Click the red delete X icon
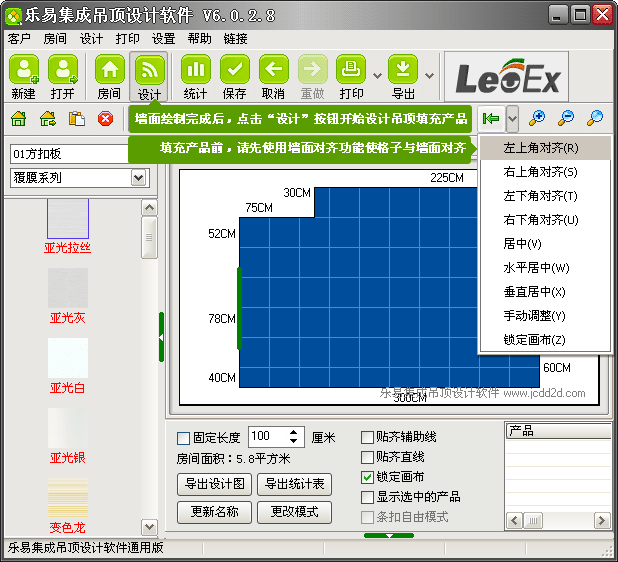Screen dimensions: 618x562 (x=105, y=119)
